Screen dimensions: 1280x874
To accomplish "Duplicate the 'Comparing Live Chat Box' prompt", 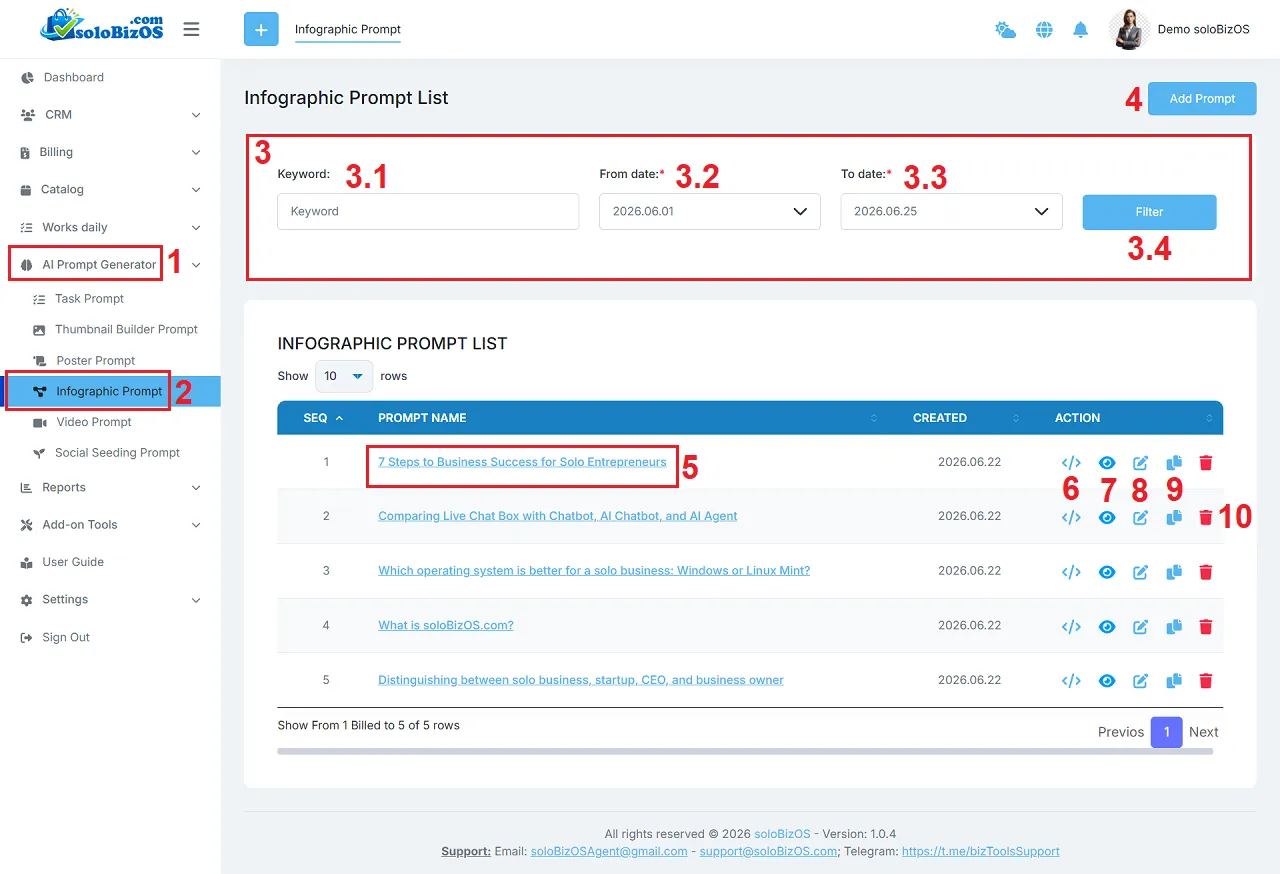I will coord(1174,516).
